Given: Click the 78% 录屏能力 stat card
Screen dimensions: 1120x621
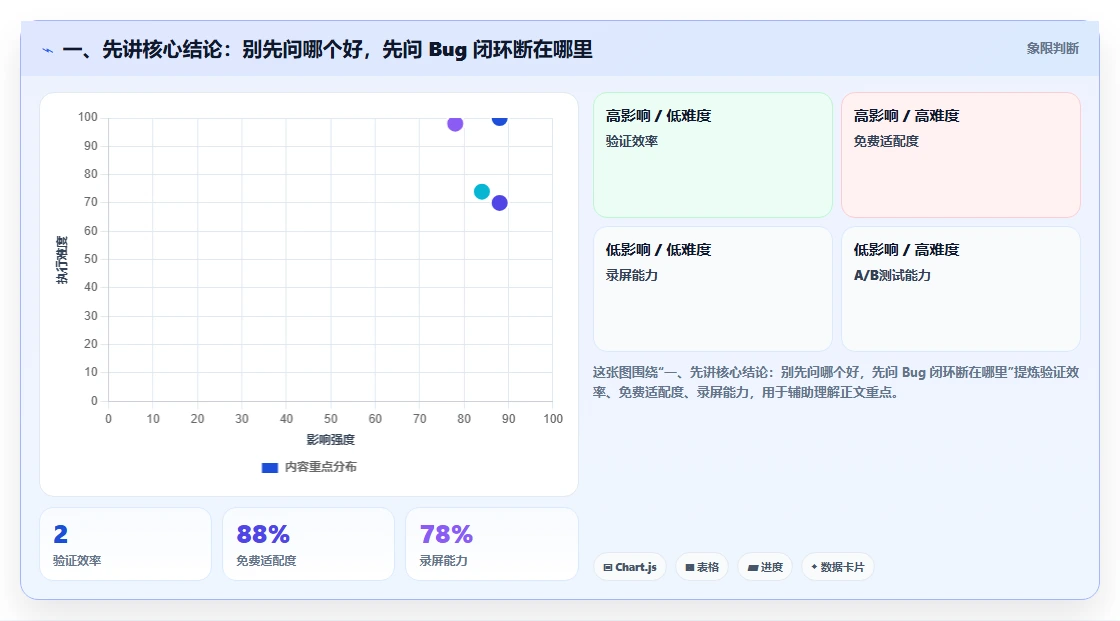Looking at the screenshot, I should (491, 544).
